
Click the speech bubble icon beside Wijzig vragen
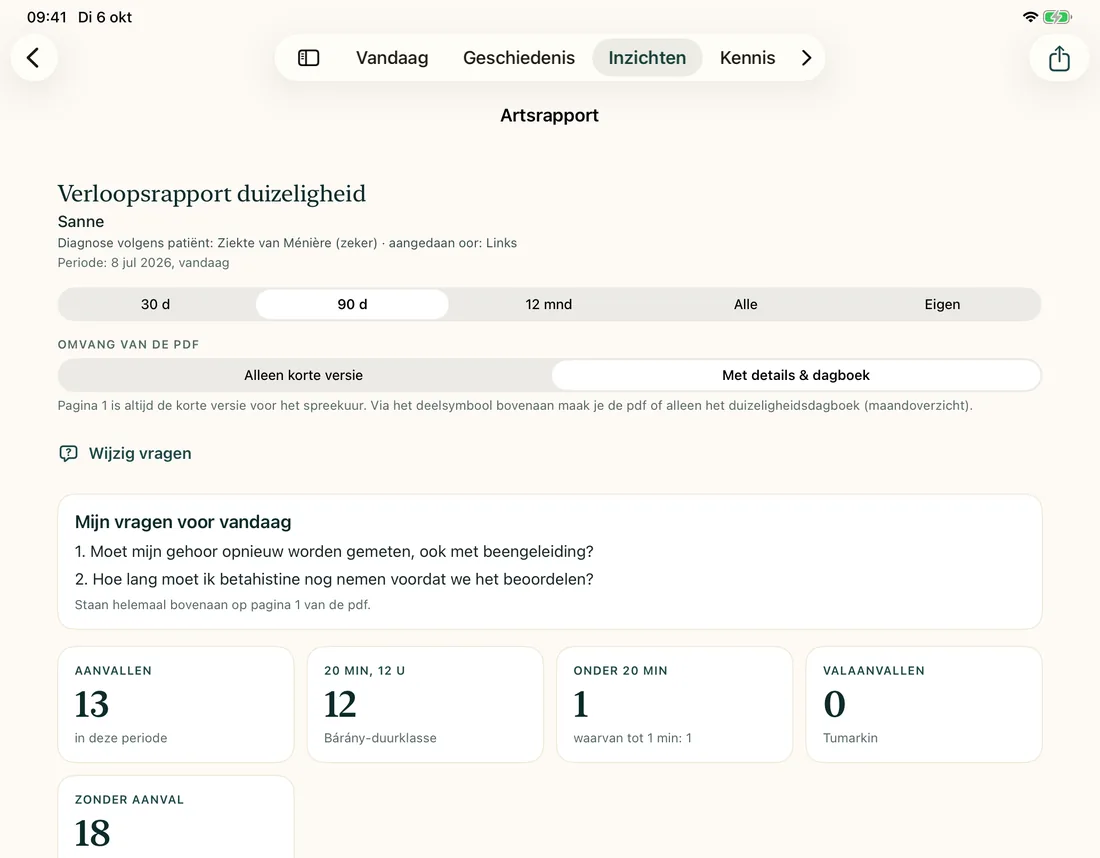coord(68,453)
